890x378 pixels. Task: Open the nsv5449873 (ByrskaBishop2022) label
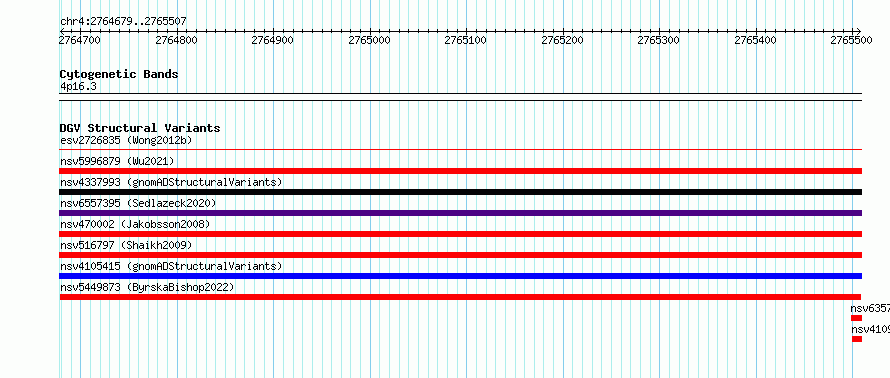[147, 287]
